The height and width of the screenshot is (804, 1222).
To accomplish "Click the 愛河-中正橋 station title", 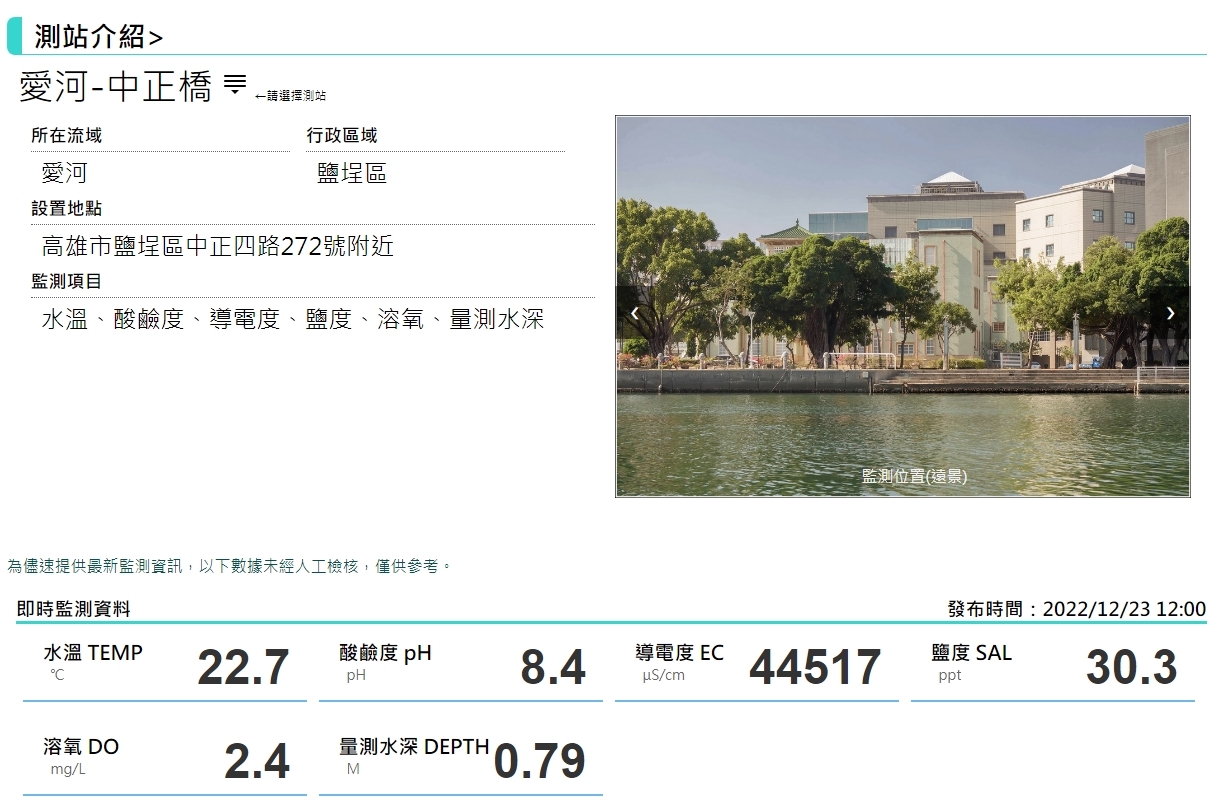I will coord(115,88).
